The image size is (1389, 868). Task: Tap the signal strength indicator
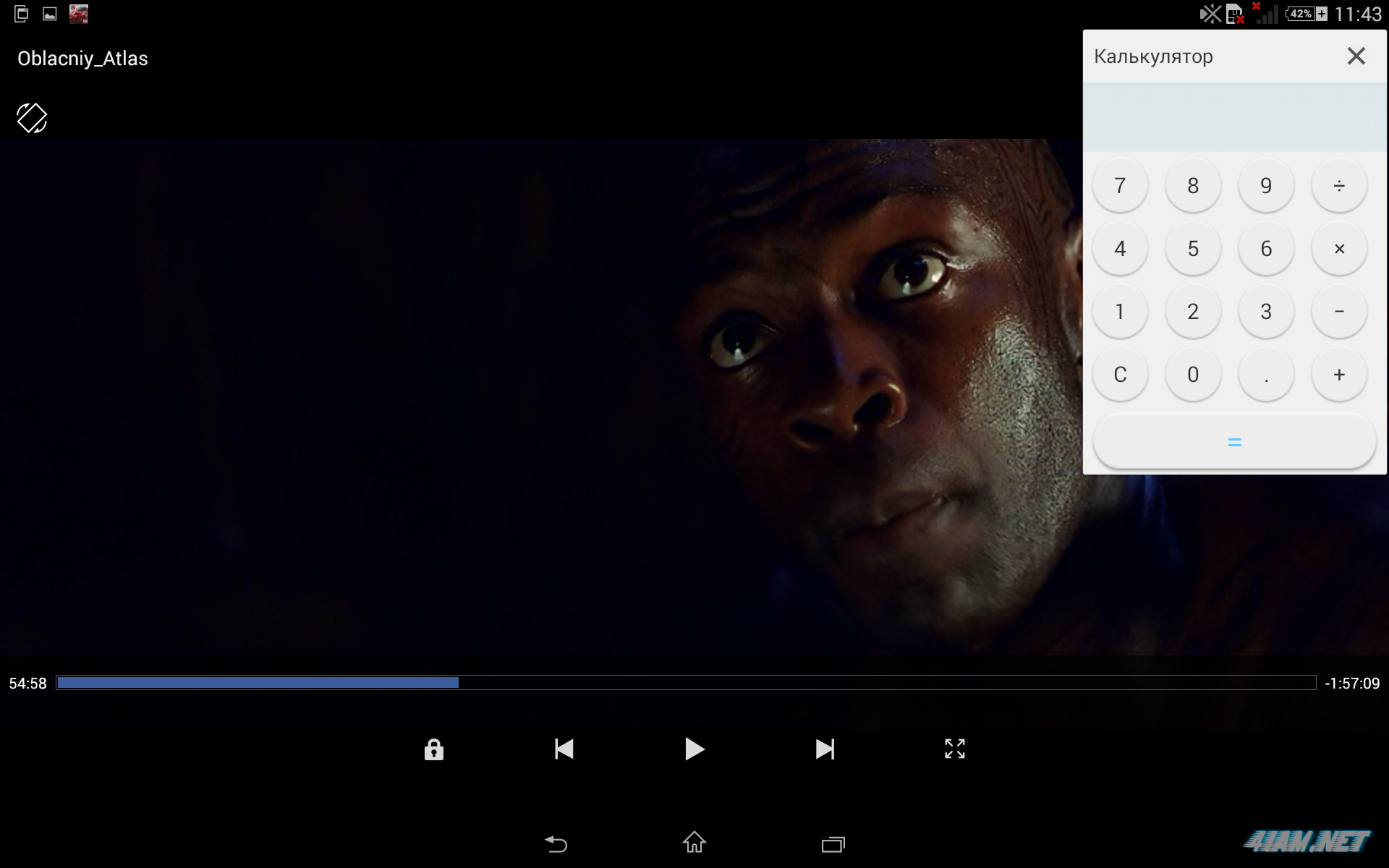tap(1265, 13)
